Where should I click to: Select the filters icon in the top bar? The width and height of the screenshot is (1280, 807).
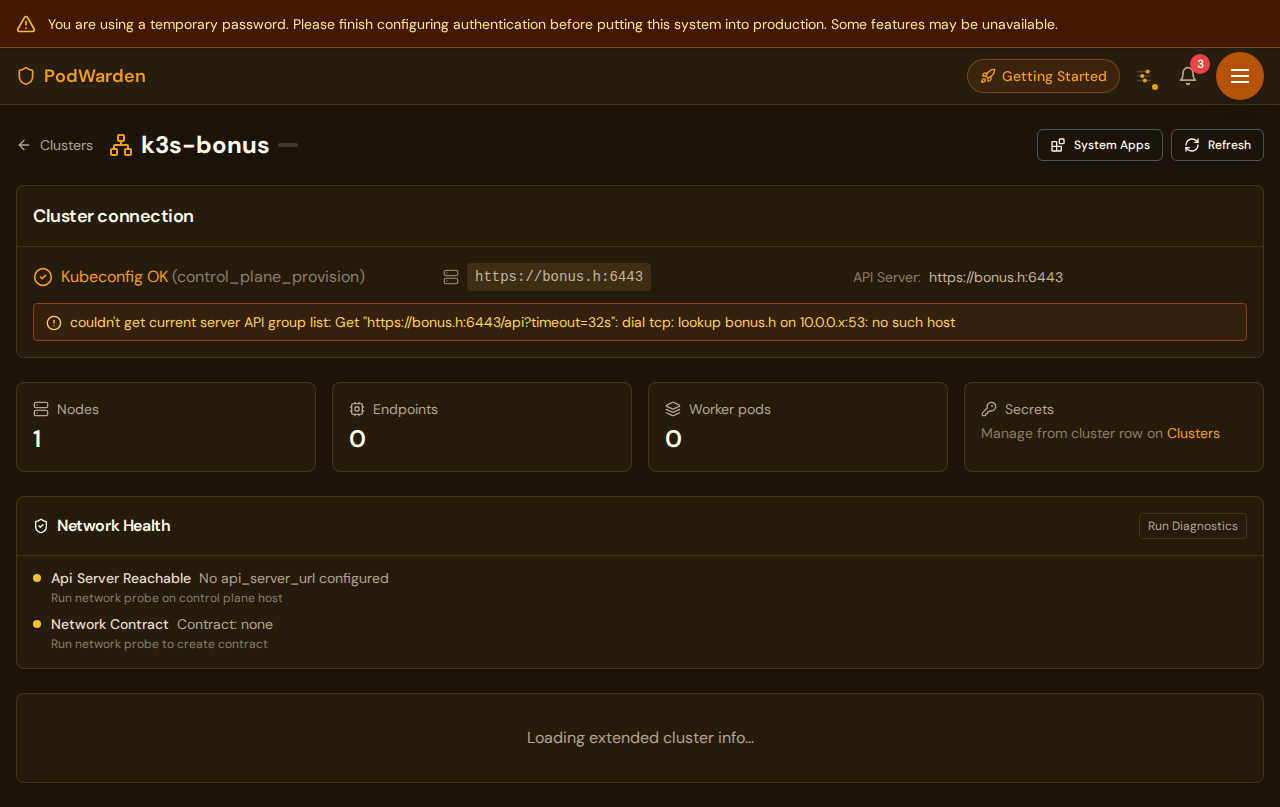pyautogui.click(x=1146, y=75)
